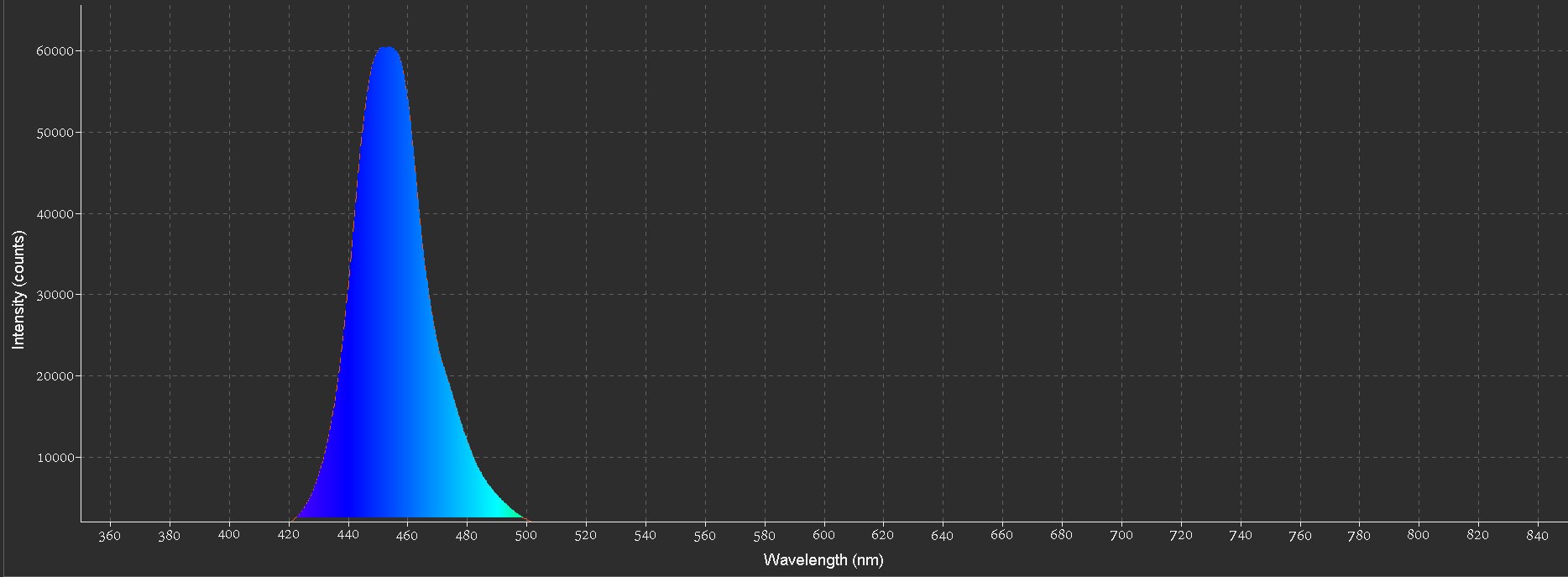1568x577 pixels.
Task: Click the 420 wavelength tick label
Action: 289,535
